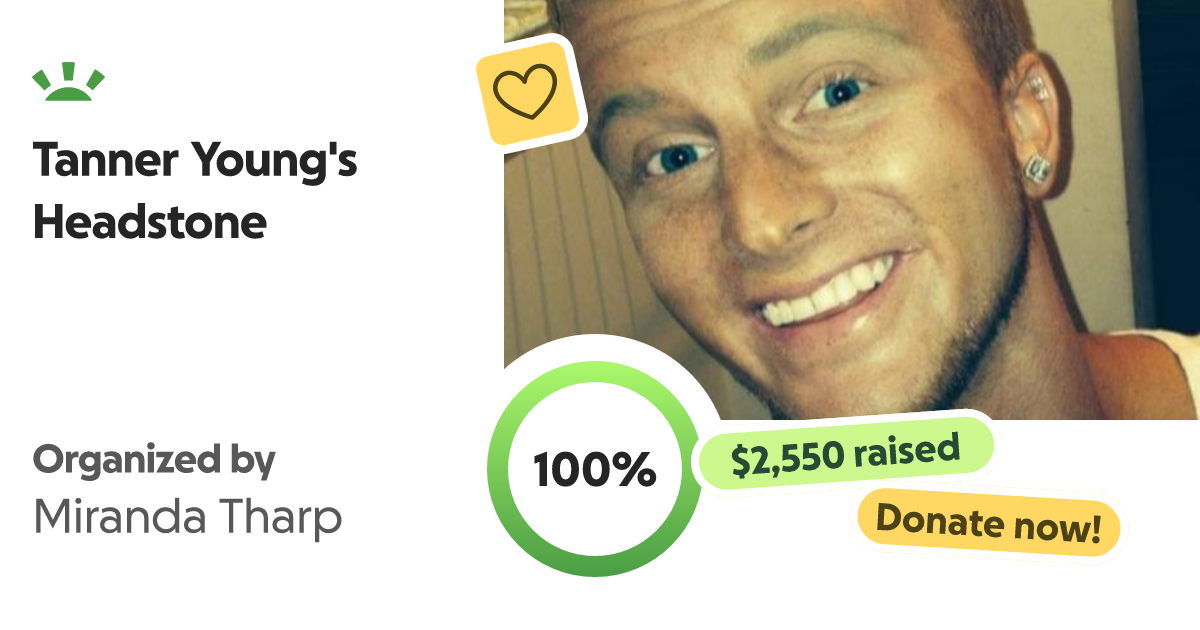
Task: Open the Tanner Young's Headstone campaign title
Action: pos(195,191)
